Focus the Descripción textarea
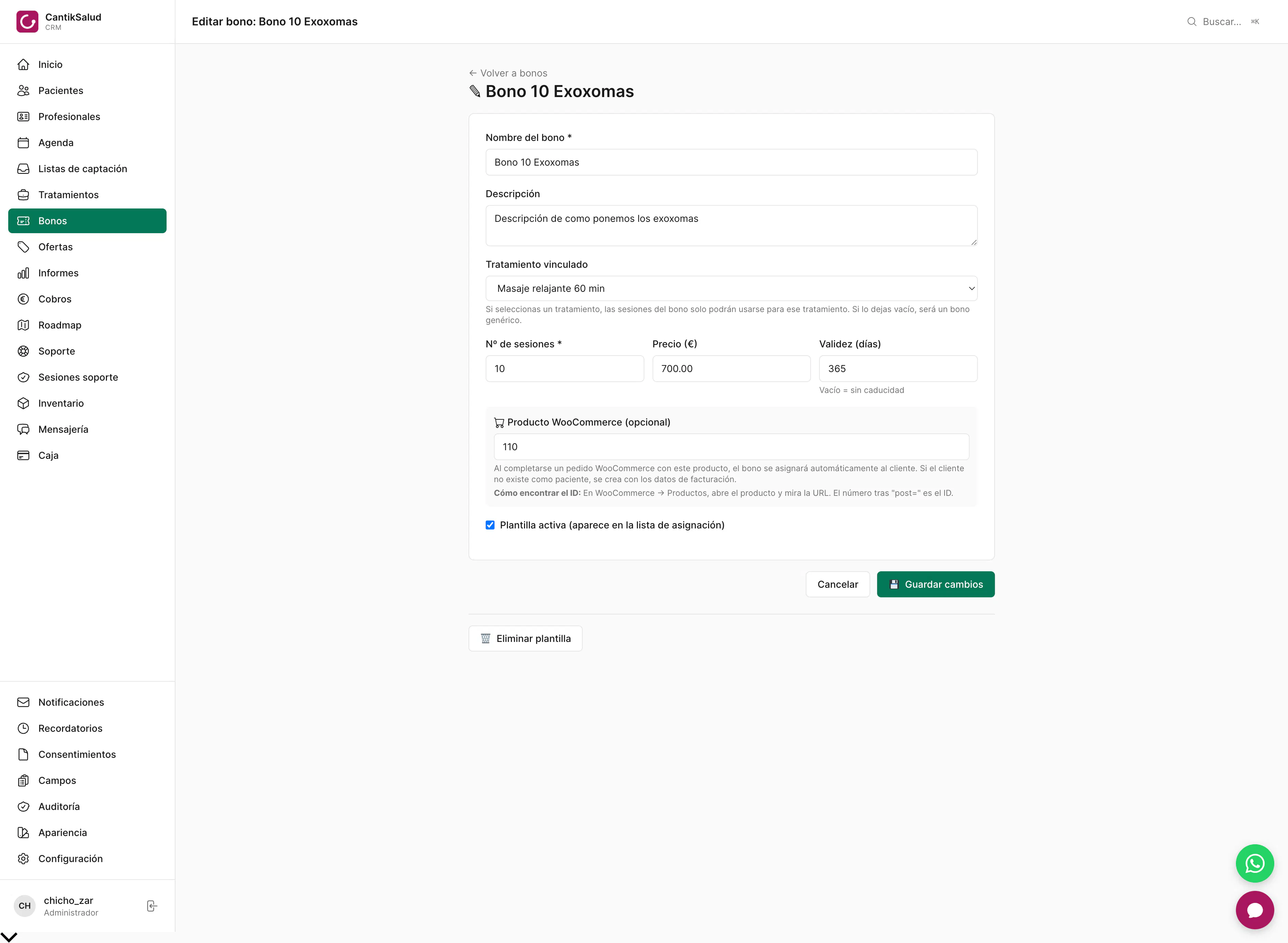The image size is (1288, 943). coord(731,226)
